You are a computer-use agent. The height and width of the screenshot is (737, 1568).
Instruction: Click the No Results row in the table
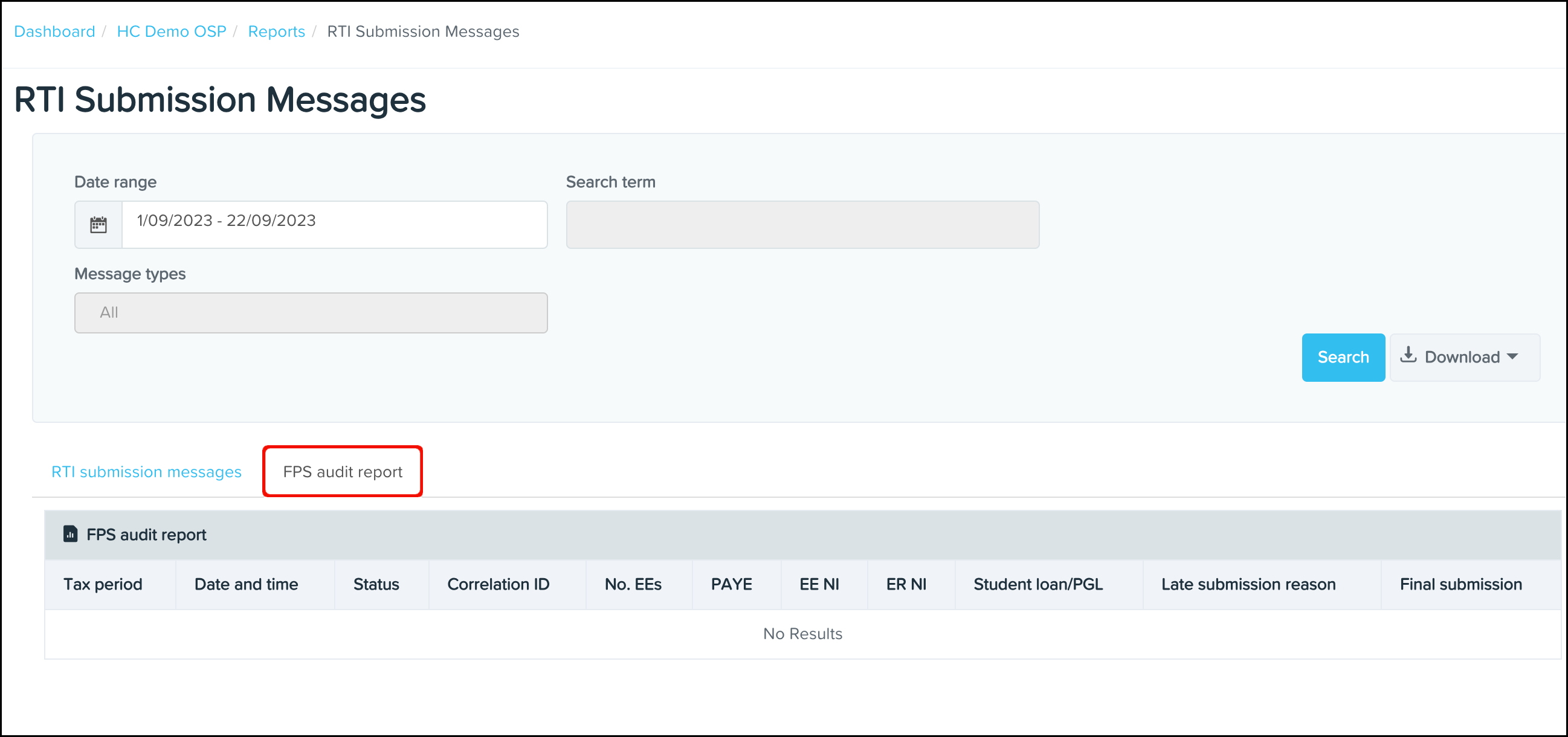(x=802, y=634)
